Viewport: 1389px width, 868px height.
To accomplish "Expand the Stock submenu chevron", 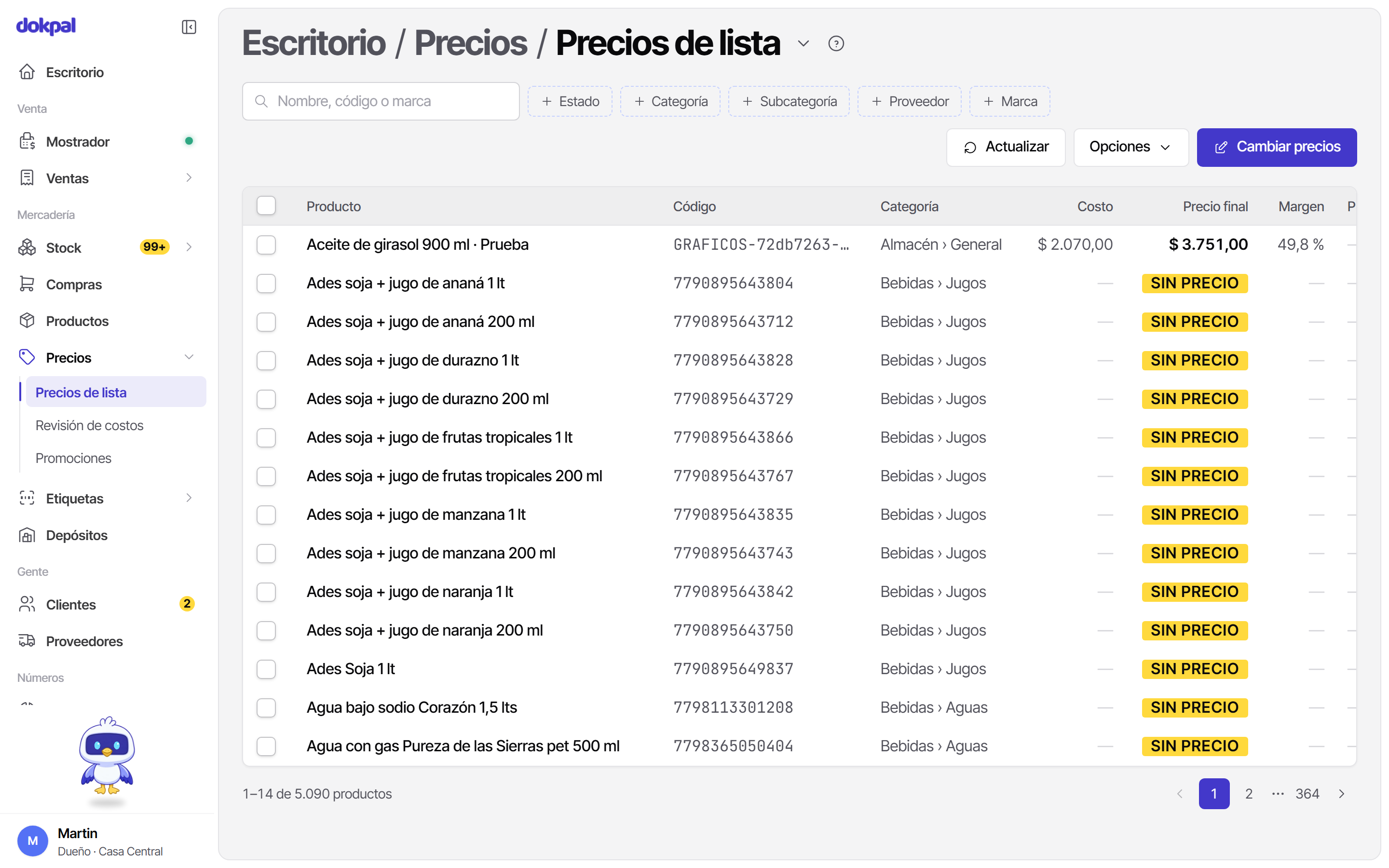I will 189,247.
